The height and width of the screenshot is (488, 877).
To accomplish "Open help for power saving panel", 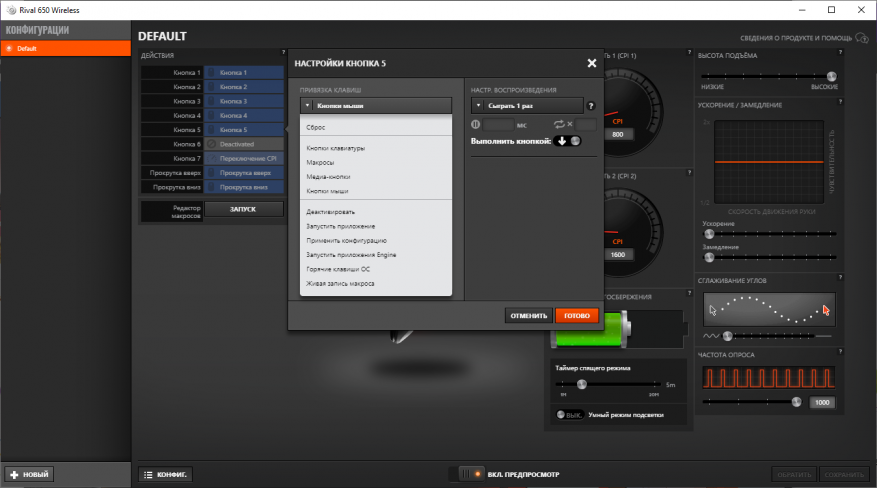I will pos(689,293).
